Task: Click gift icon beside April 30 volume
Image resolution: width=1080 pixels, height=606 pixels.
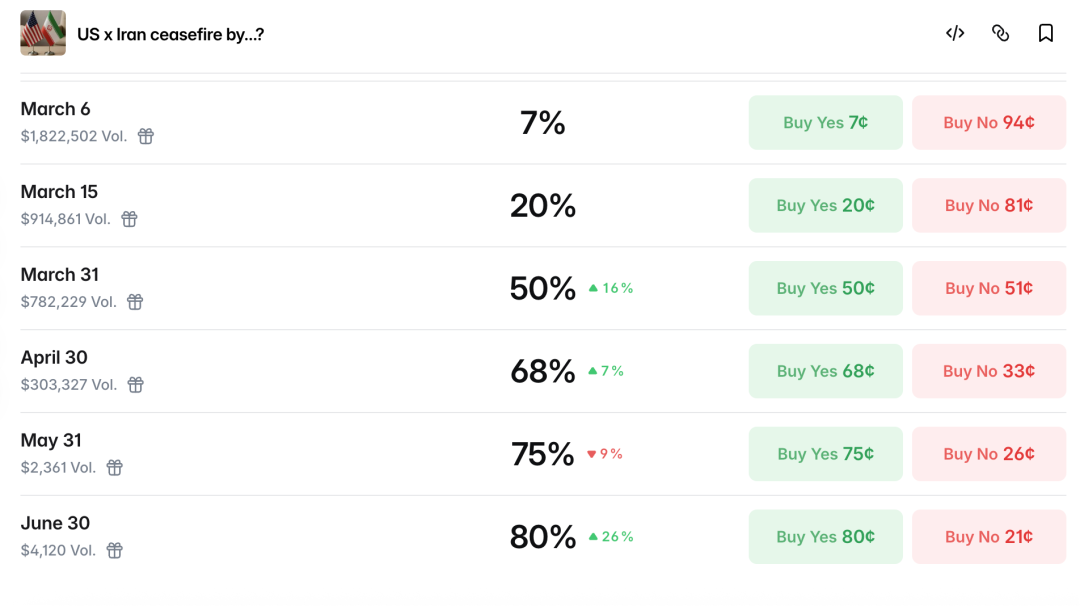Action: tap(136, 385)
